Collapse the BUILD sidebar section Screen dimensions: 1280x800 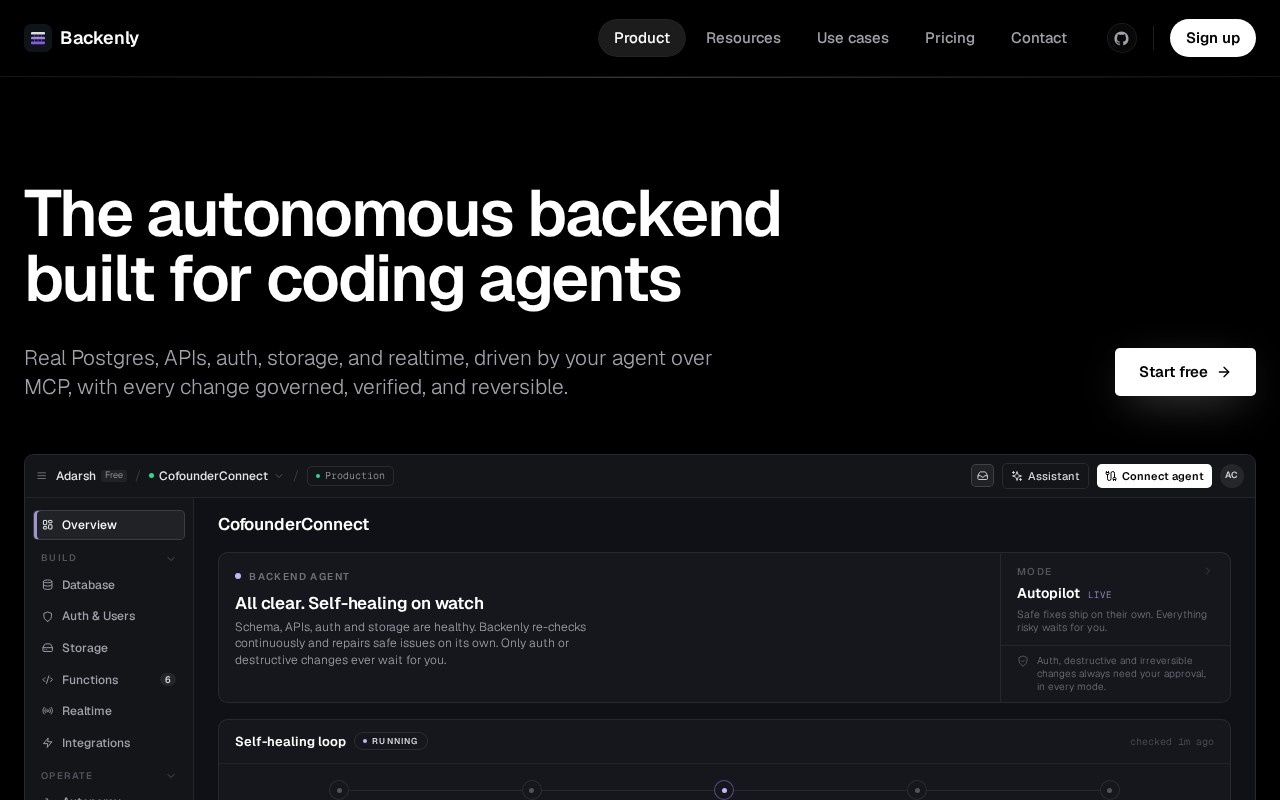tap(170, 558)
